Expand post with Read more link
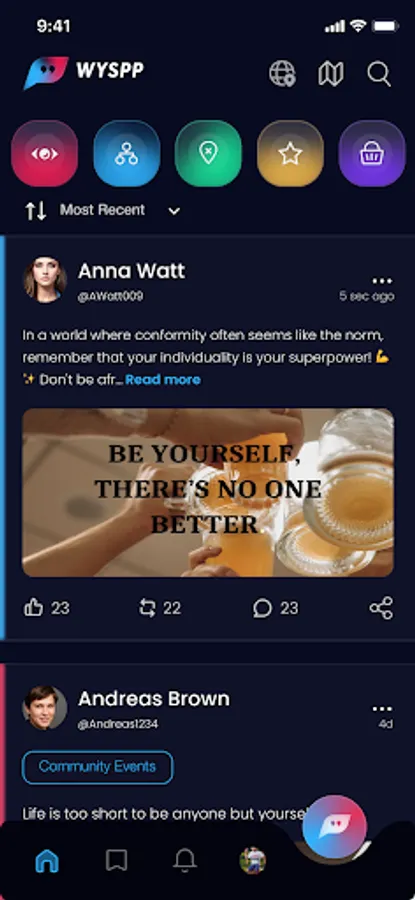 point(163,379)
